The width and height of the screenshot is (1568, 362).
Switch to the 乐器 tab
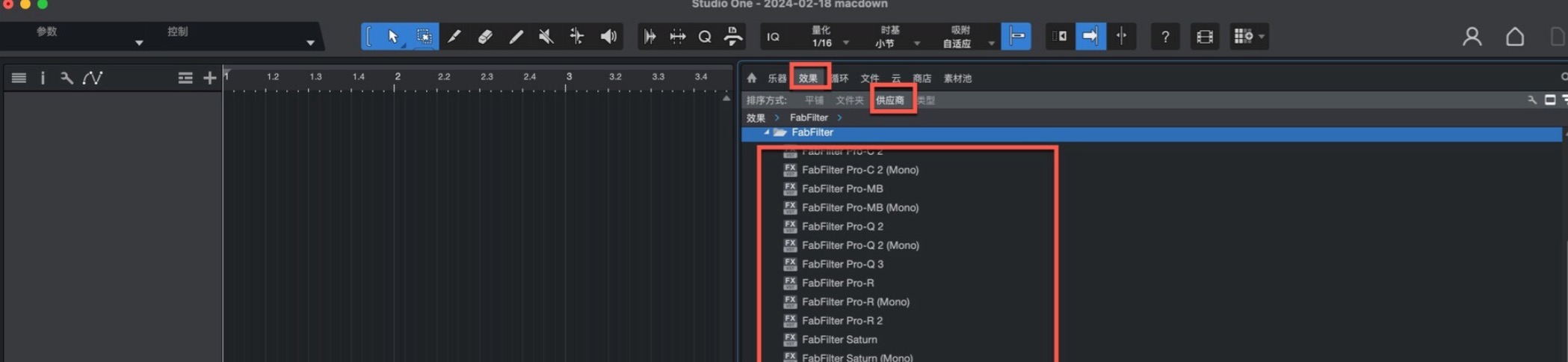point(777,78)
